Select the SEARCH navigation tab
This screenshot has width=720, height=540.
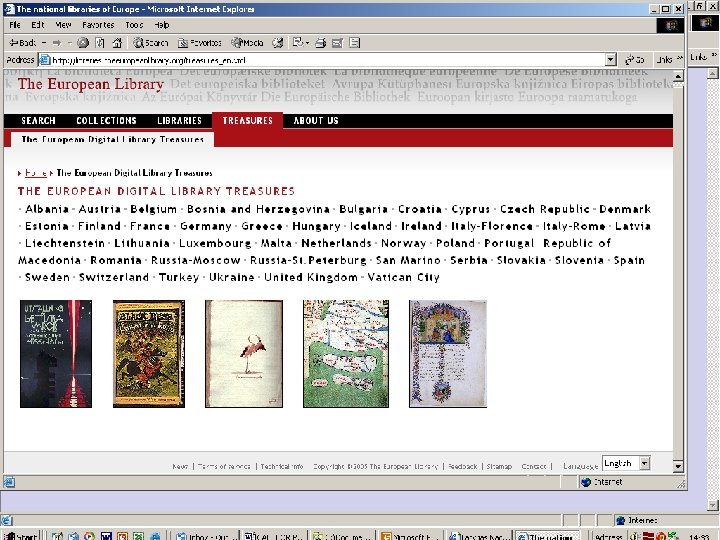[x=38, y=121]
